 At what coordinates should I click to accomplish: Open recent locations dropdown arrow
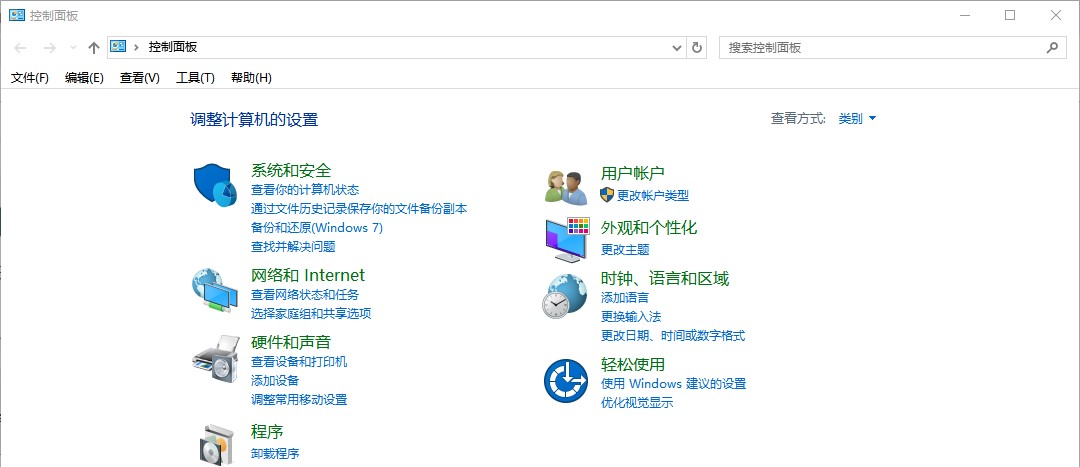pos(74,48)
